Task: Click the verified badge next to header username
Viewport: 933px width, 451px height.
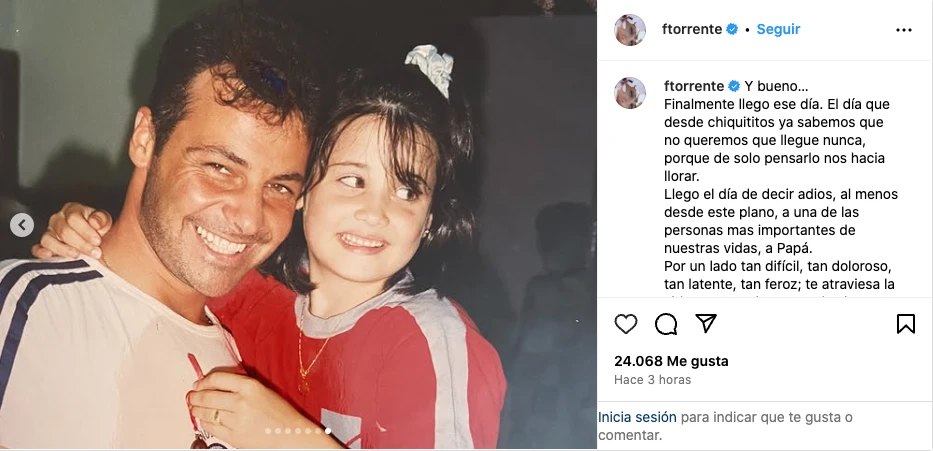Action: [x=732, y=29]
